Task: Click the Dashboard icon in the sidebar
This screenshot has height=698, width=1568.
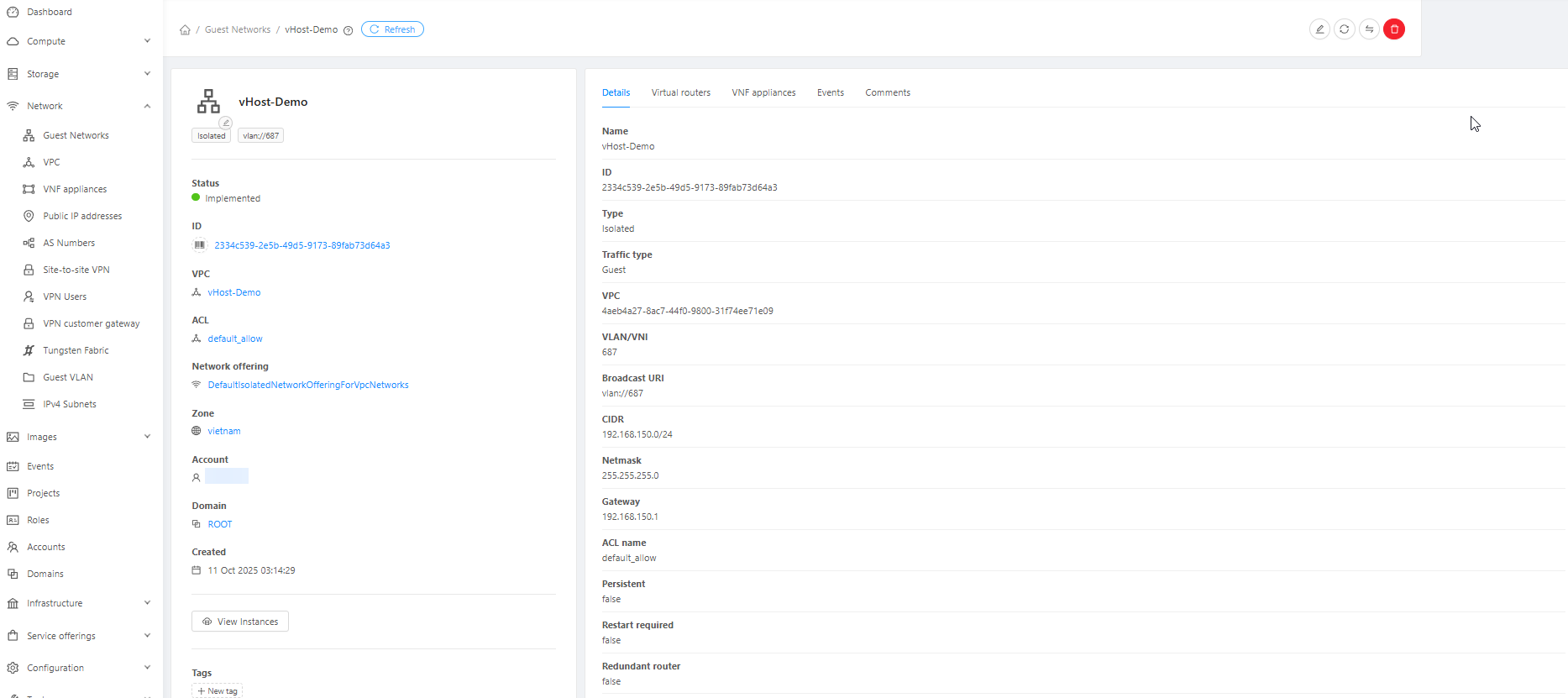Action: (13, 12)
